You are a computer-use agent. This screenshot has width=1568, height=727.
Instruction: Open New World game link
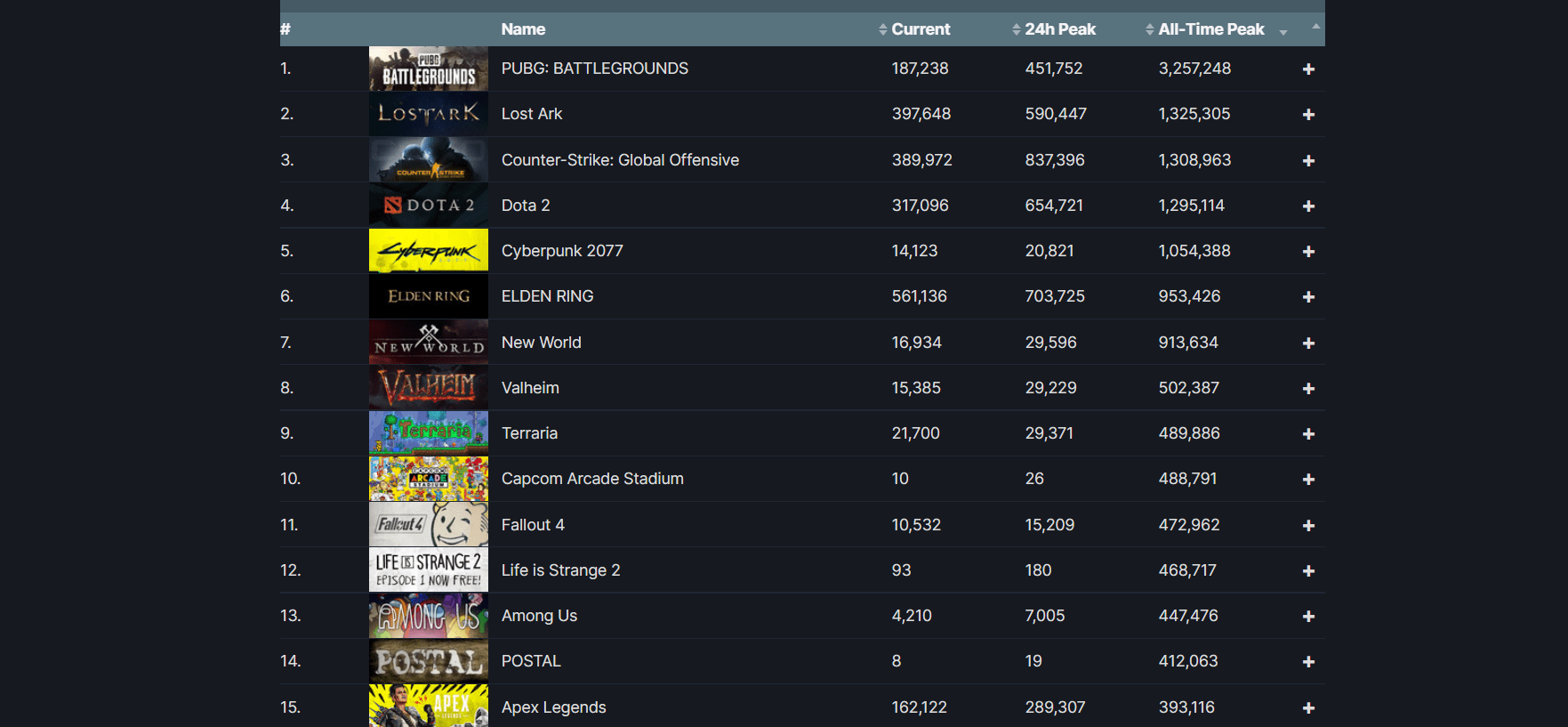pyautogui.click(x=541, y=343)
